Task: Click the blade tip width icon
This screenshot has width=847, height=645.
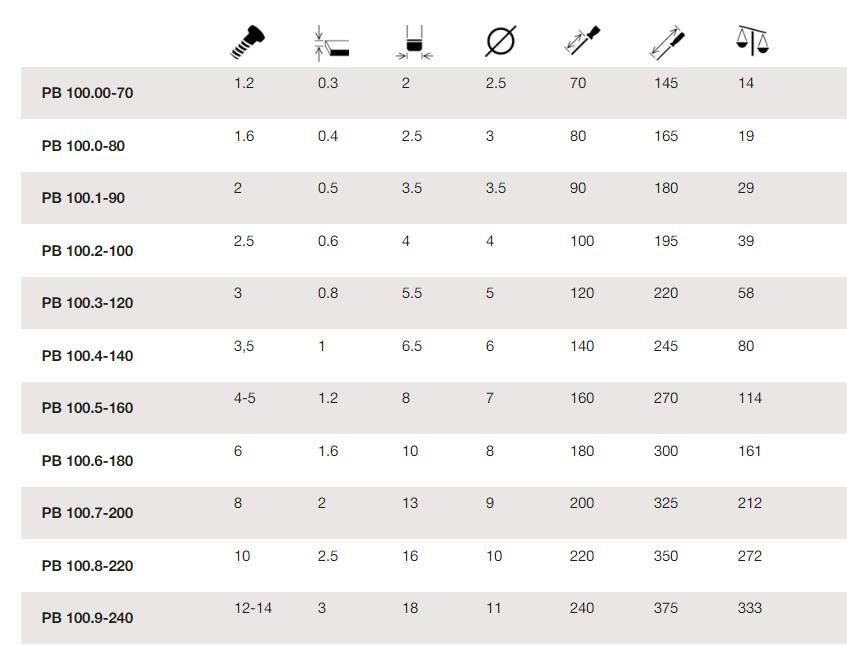Action: coord(414,42)
